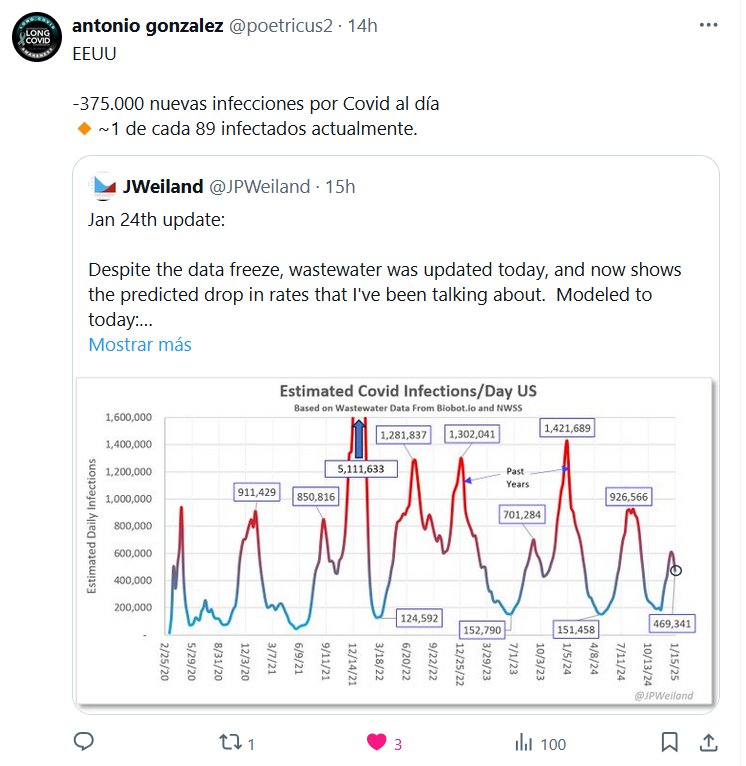
Task: Open the view analytics bar chart icon
Action: tap(523, 743)
